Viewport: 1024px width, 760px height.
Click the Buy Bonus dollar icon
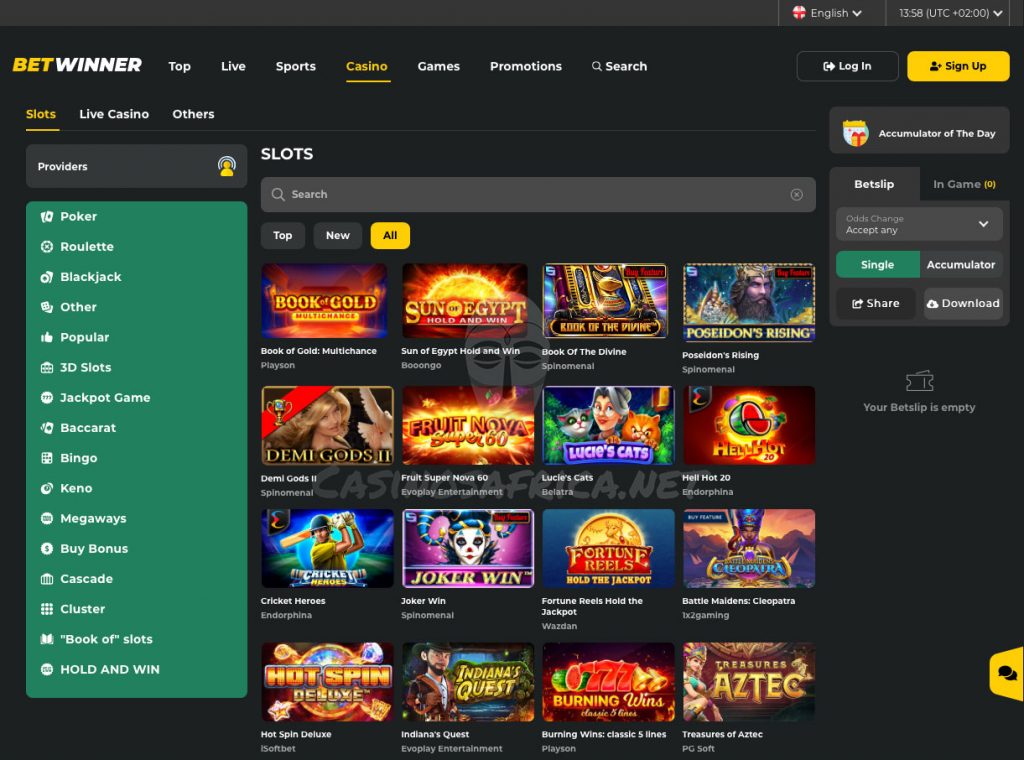click(x=46, y=548)
